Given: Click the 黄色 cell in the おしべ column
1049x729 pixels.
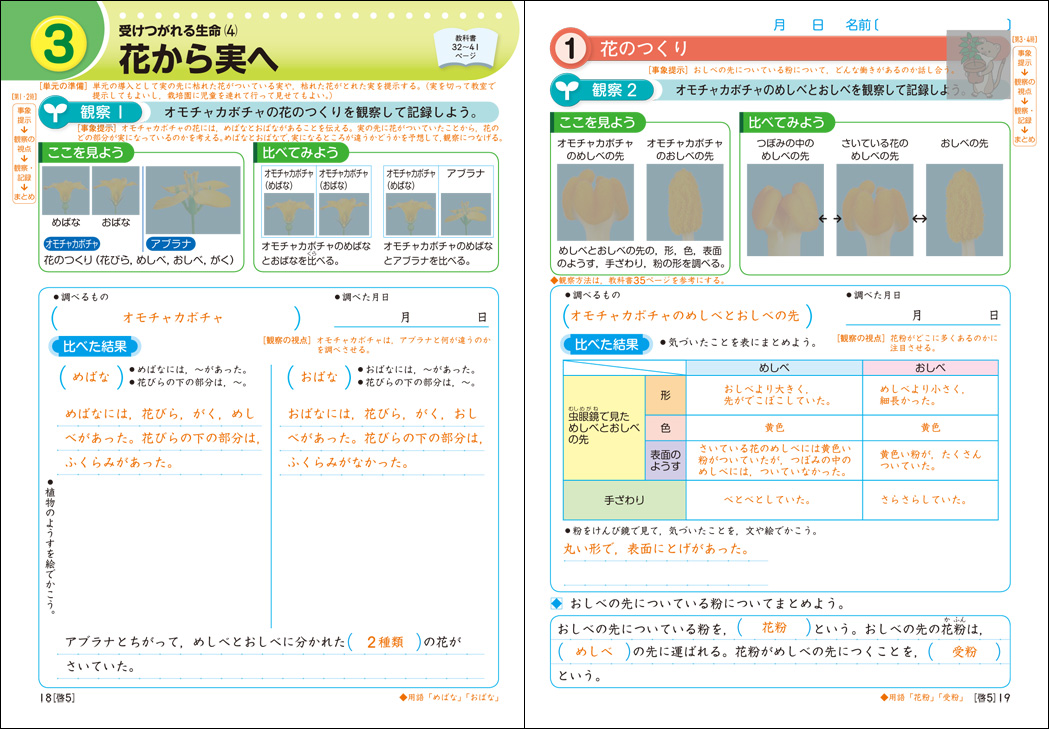Looking at the screenshot, I should (931, 428).
